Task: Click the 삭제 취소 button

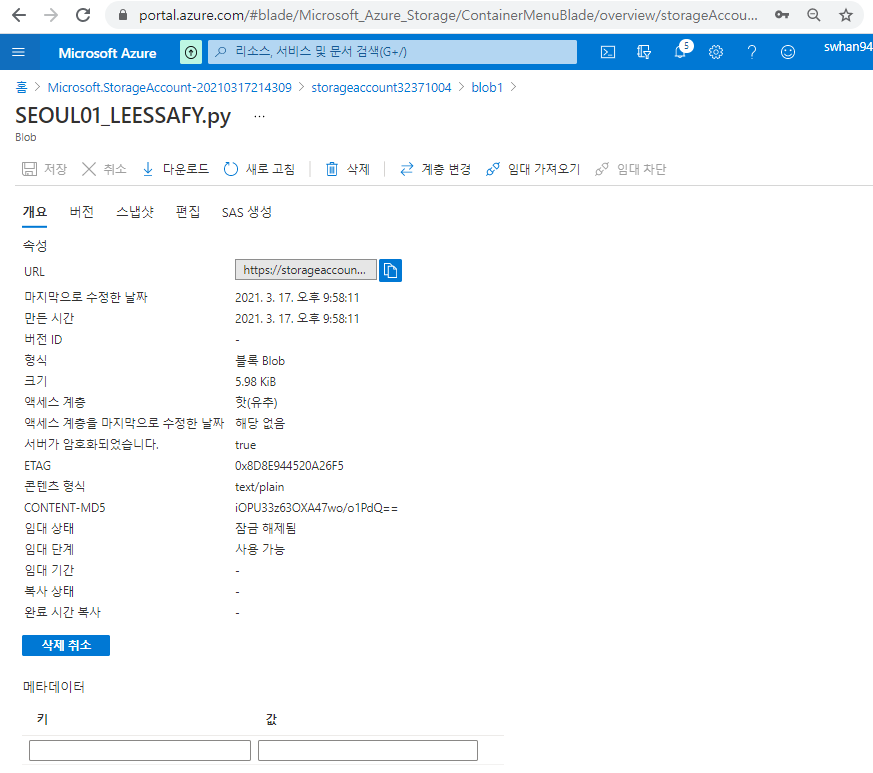Action: (x=66, y=645)
